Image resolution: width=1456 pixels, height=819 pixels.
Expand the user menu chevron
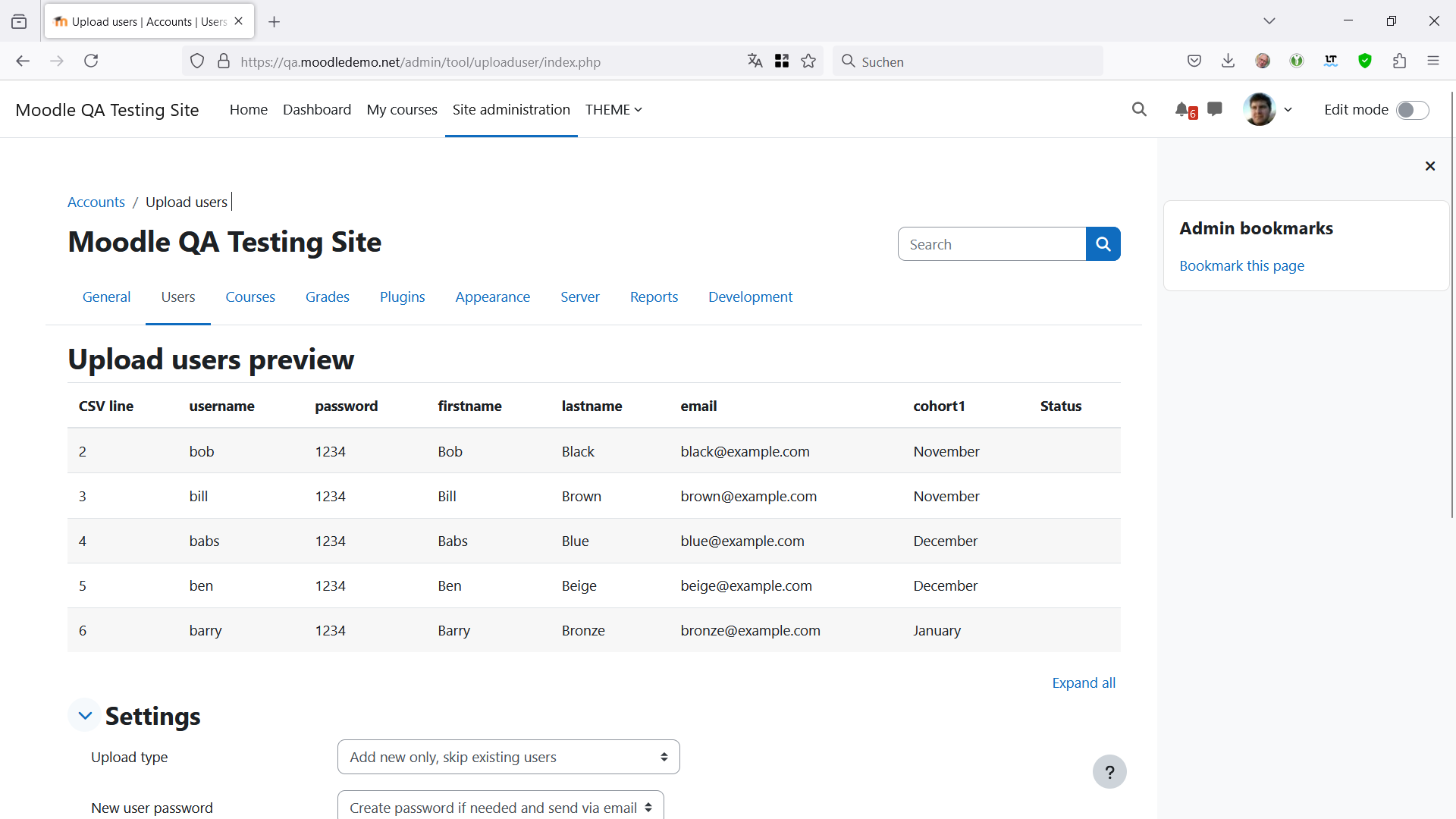click(x=1288, y=109)
